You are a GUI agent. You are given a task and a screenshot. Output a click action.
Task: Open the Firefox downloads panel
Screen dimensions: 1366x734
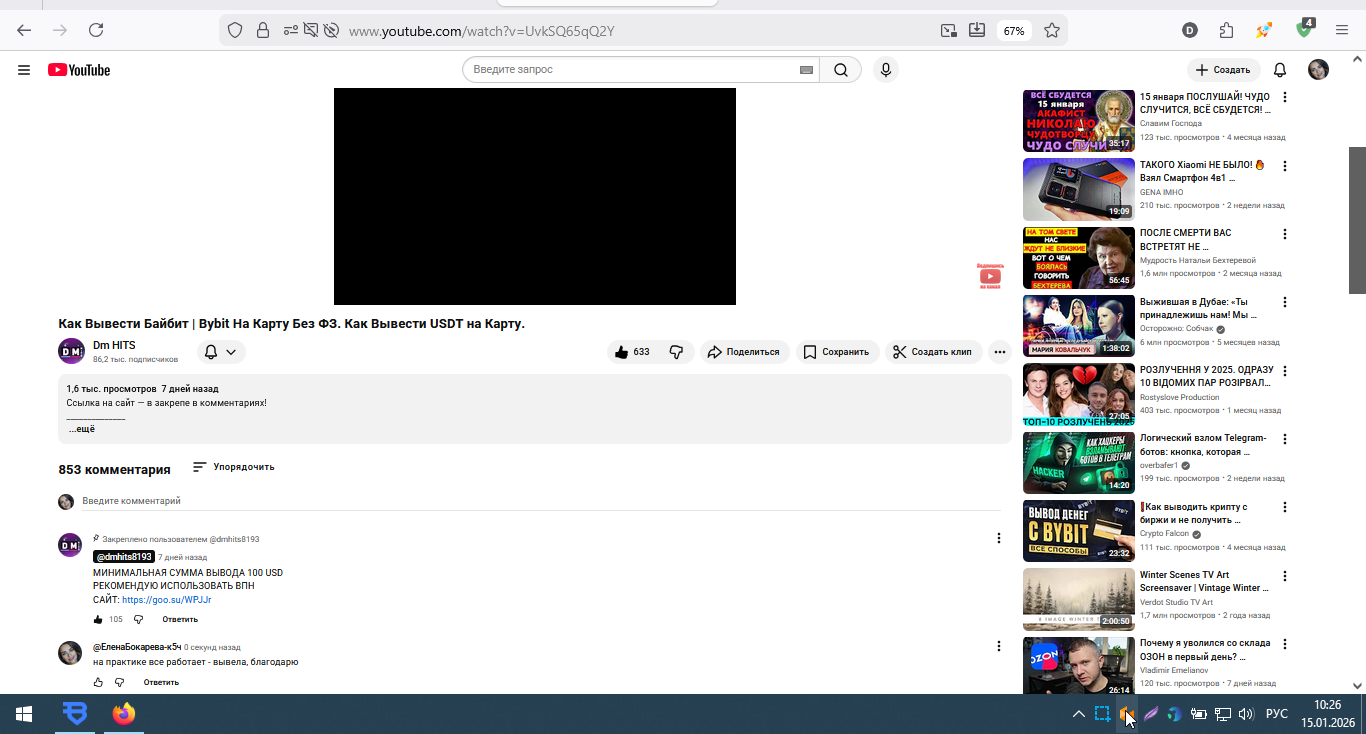click(x=977, y=31)
